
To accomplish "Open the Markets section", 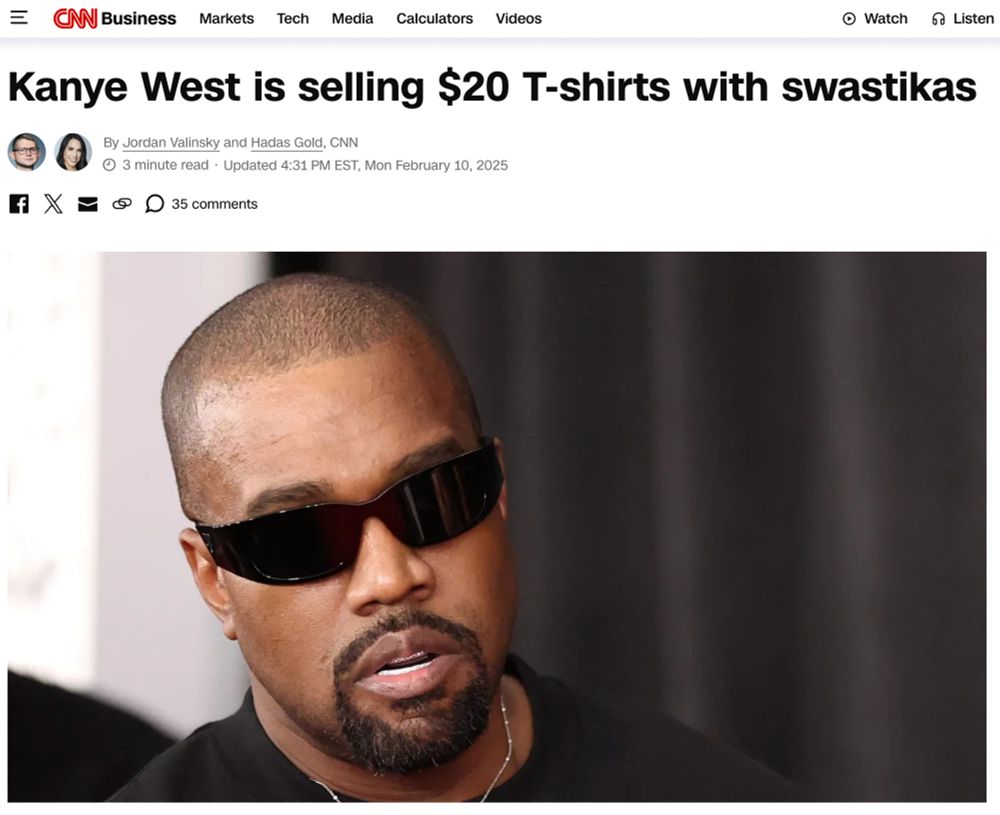I will click(226, 18).
